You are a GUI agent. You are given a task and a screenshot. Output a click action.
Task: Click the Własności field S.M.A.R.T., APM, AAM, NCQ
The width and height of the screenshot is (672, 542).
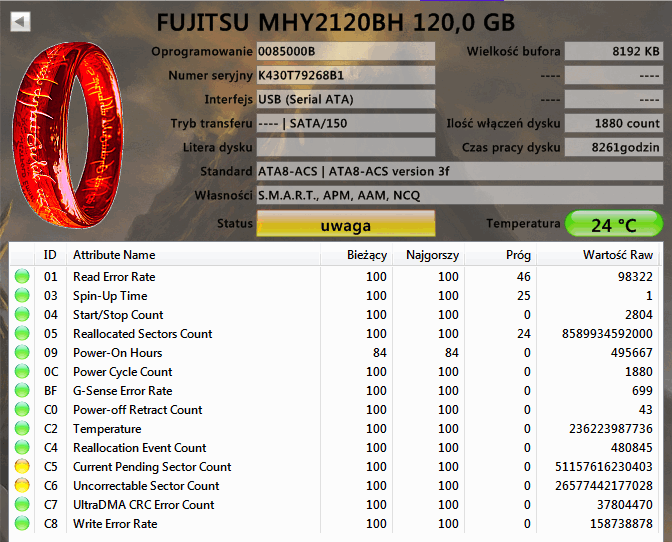click(460, 195)
